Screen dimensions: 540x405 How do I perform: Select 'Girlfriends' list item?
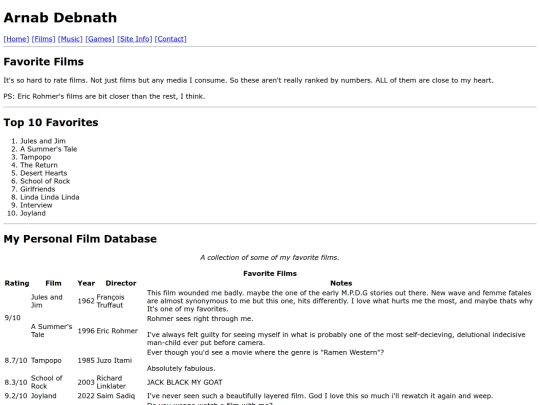click(x=38, y=189)
